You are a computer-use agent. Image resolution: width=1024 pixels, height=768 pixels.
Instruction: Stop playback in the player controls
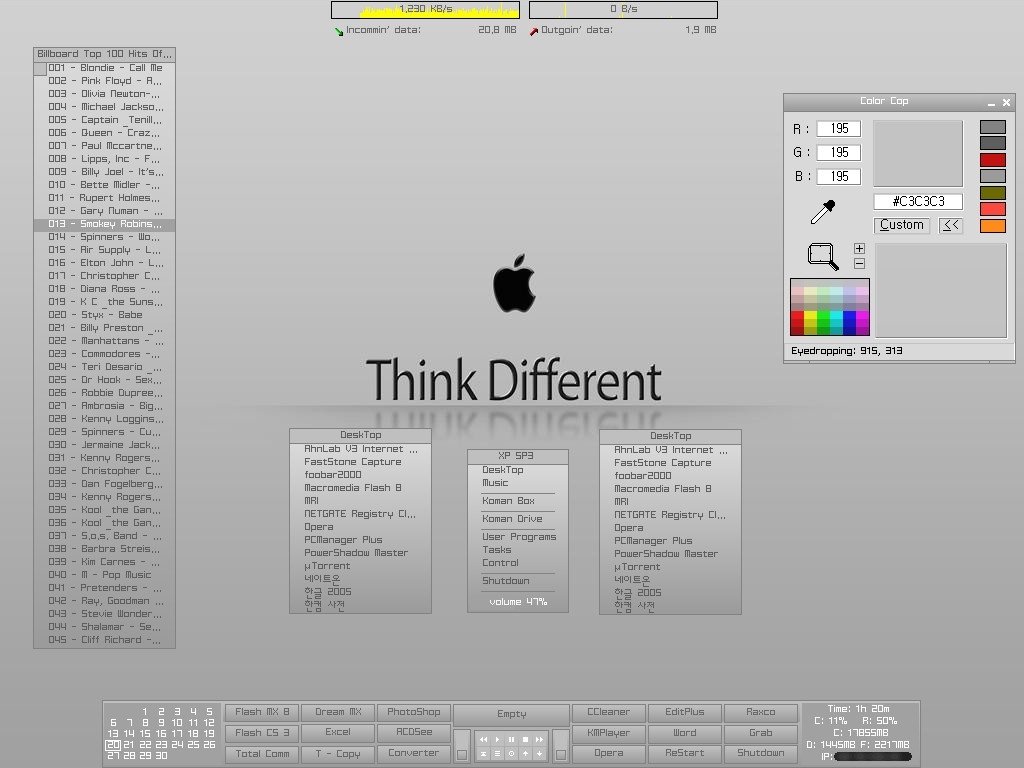[526, 739]
